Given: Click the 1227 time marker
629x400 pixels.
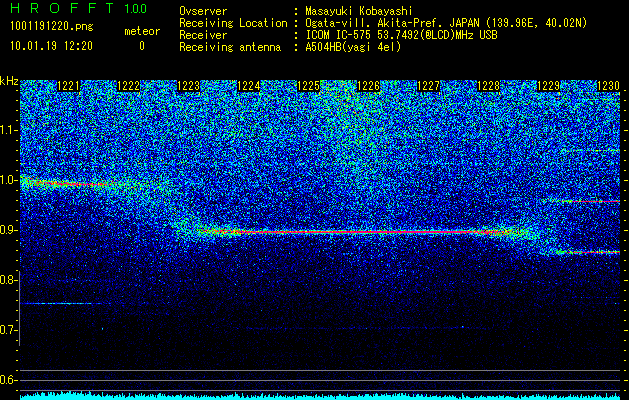Looking at the screenshot, I should (x=428, y=86).
